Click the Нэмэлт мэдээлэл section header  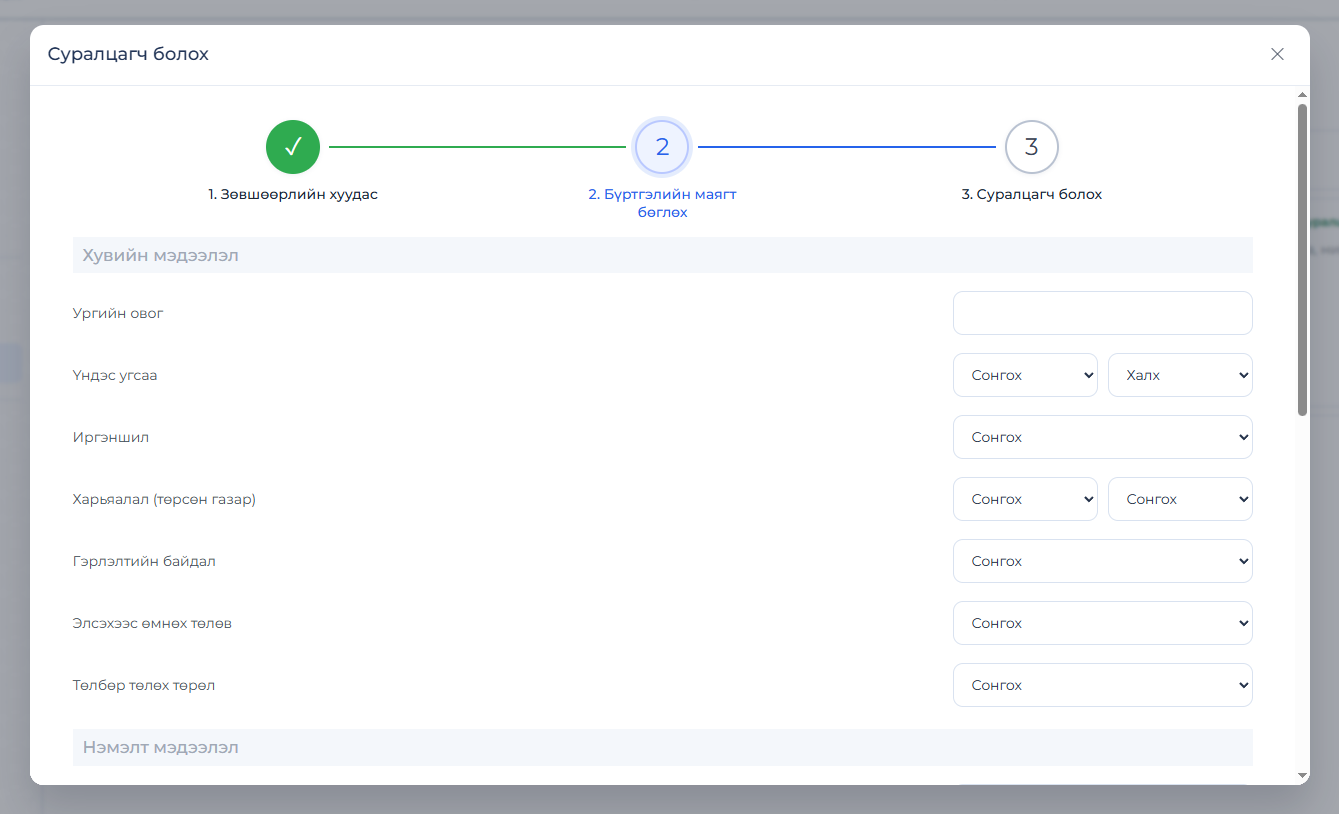[x=663, y=747]
